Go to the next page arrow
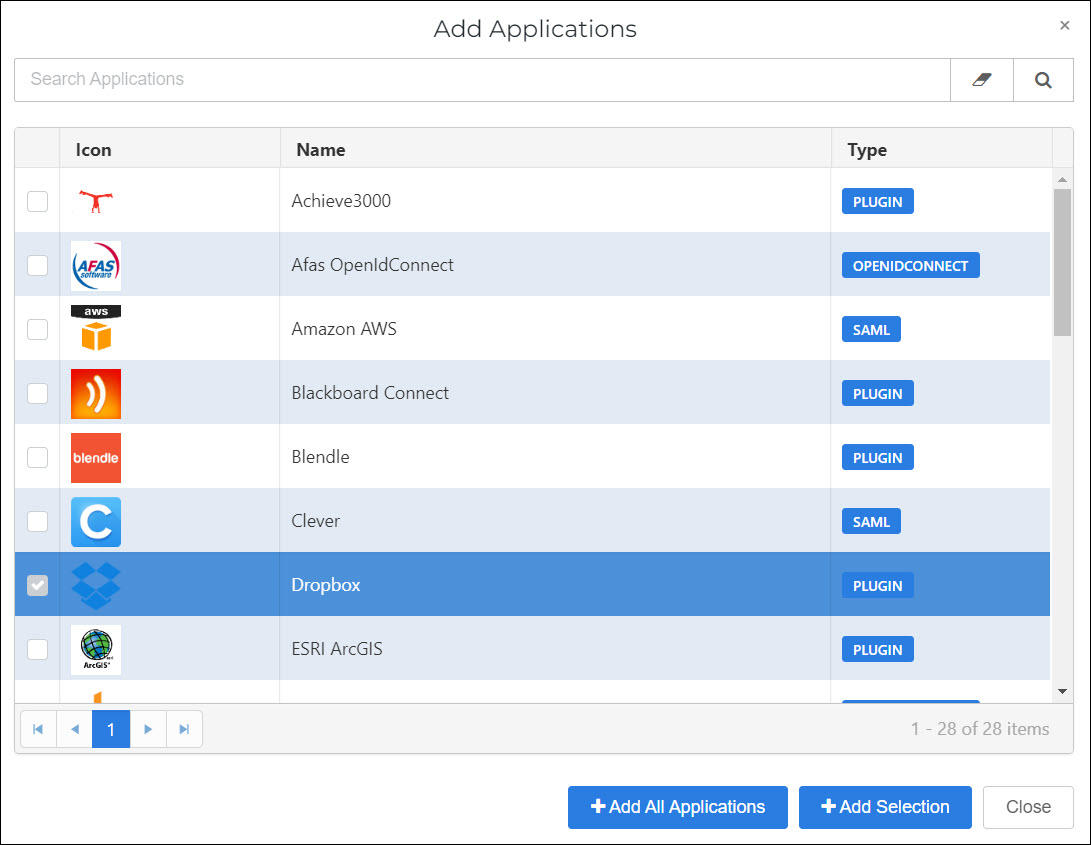The image size is (1091, 845). click(x=148, y=729)
